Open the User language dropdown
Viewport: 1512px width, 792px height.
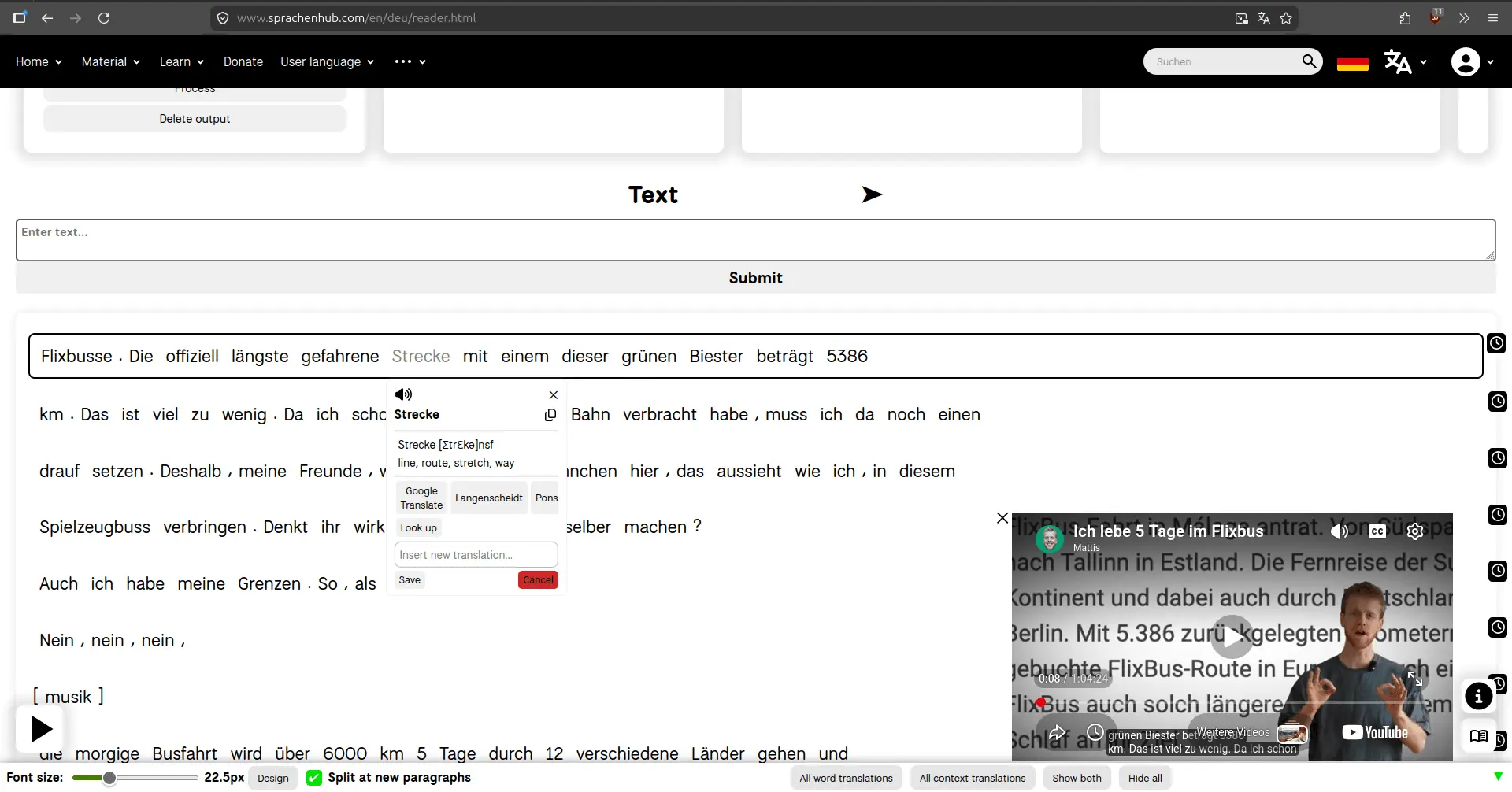click(x=327, y=61)
